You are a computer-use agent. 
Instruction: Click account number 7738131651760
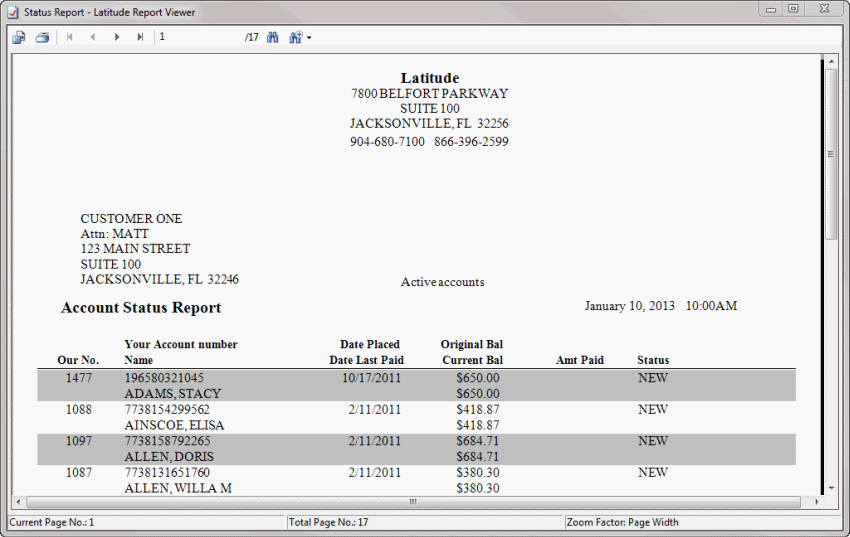pos(167,473)
